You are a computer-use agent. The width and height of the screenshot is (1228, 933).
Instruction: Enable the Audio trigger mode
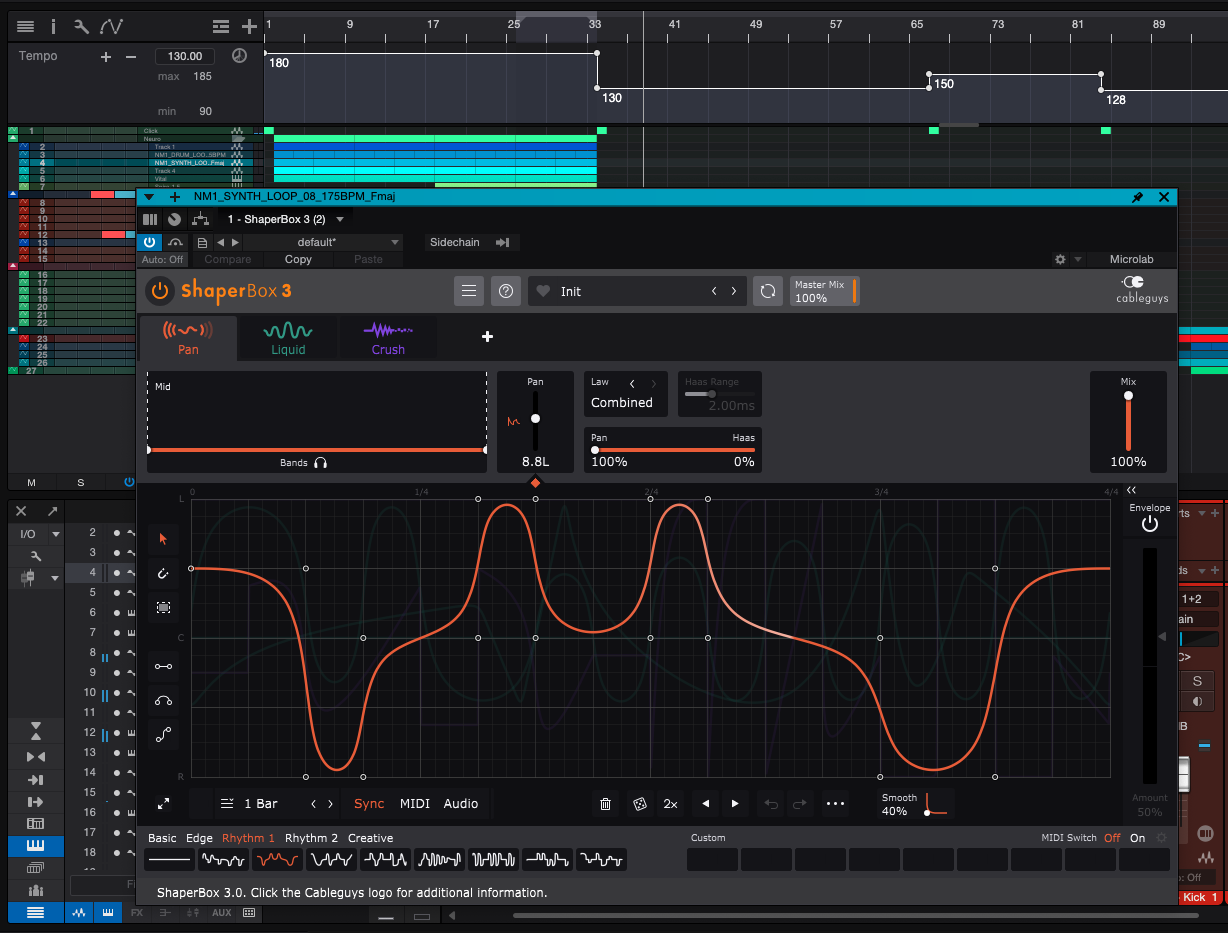coord(461,803)
